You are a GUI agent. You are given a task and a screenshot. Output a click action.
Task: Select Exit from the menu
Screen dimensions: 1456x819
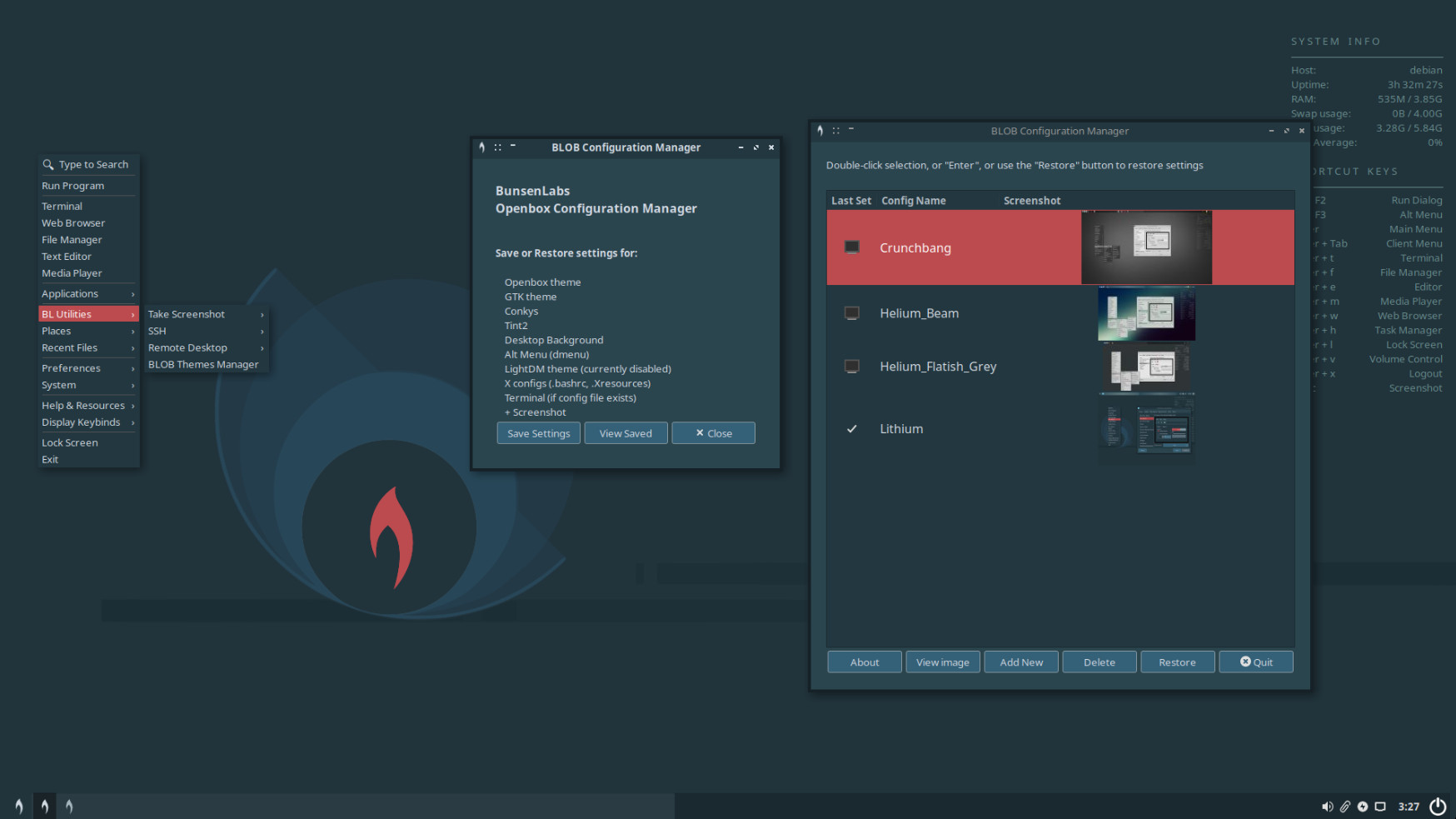tap(87, 459)
